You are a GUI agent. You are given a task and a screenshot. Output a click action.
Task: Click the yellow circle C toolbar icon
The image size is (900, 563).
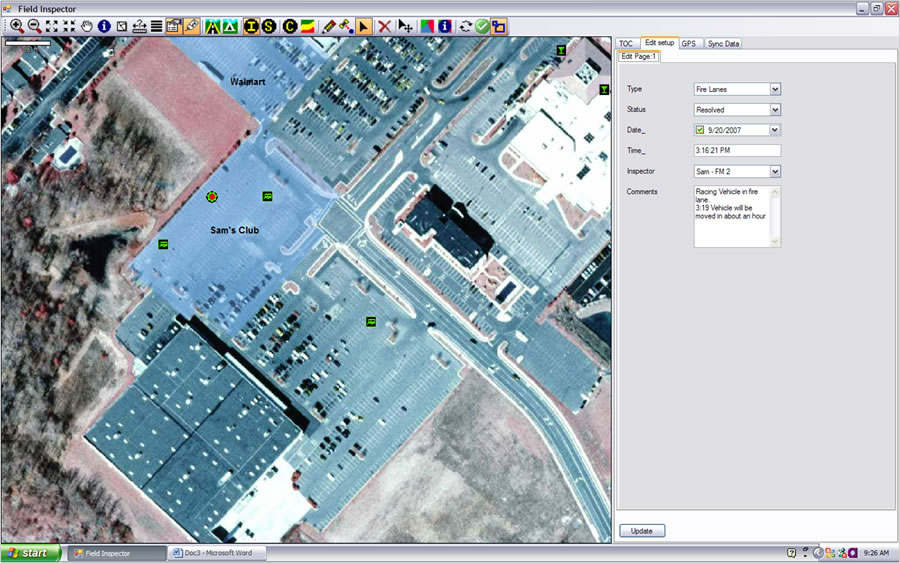[290, 26]
